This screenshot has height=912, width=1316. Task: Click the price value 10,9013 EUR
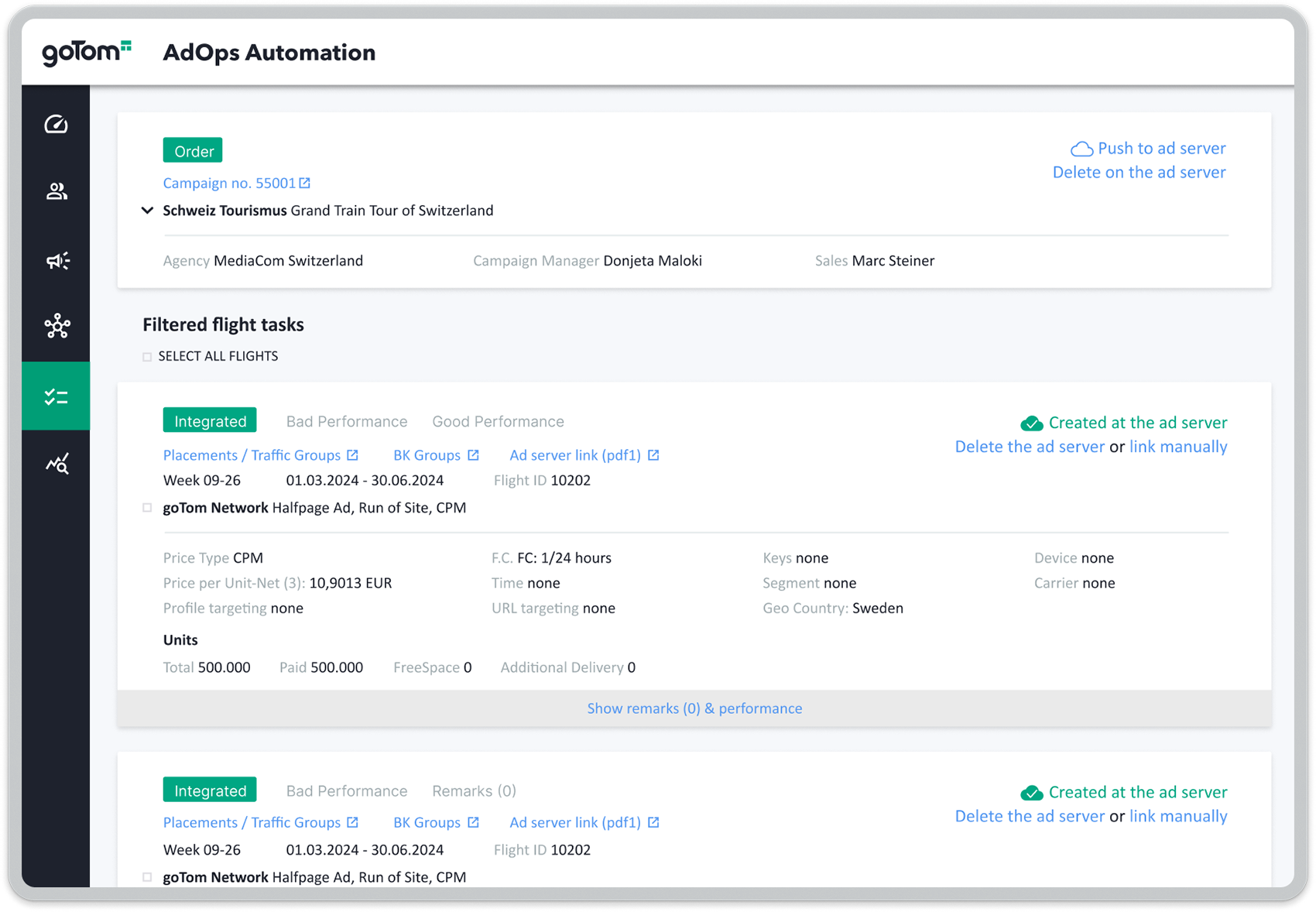tap(351, 583)
